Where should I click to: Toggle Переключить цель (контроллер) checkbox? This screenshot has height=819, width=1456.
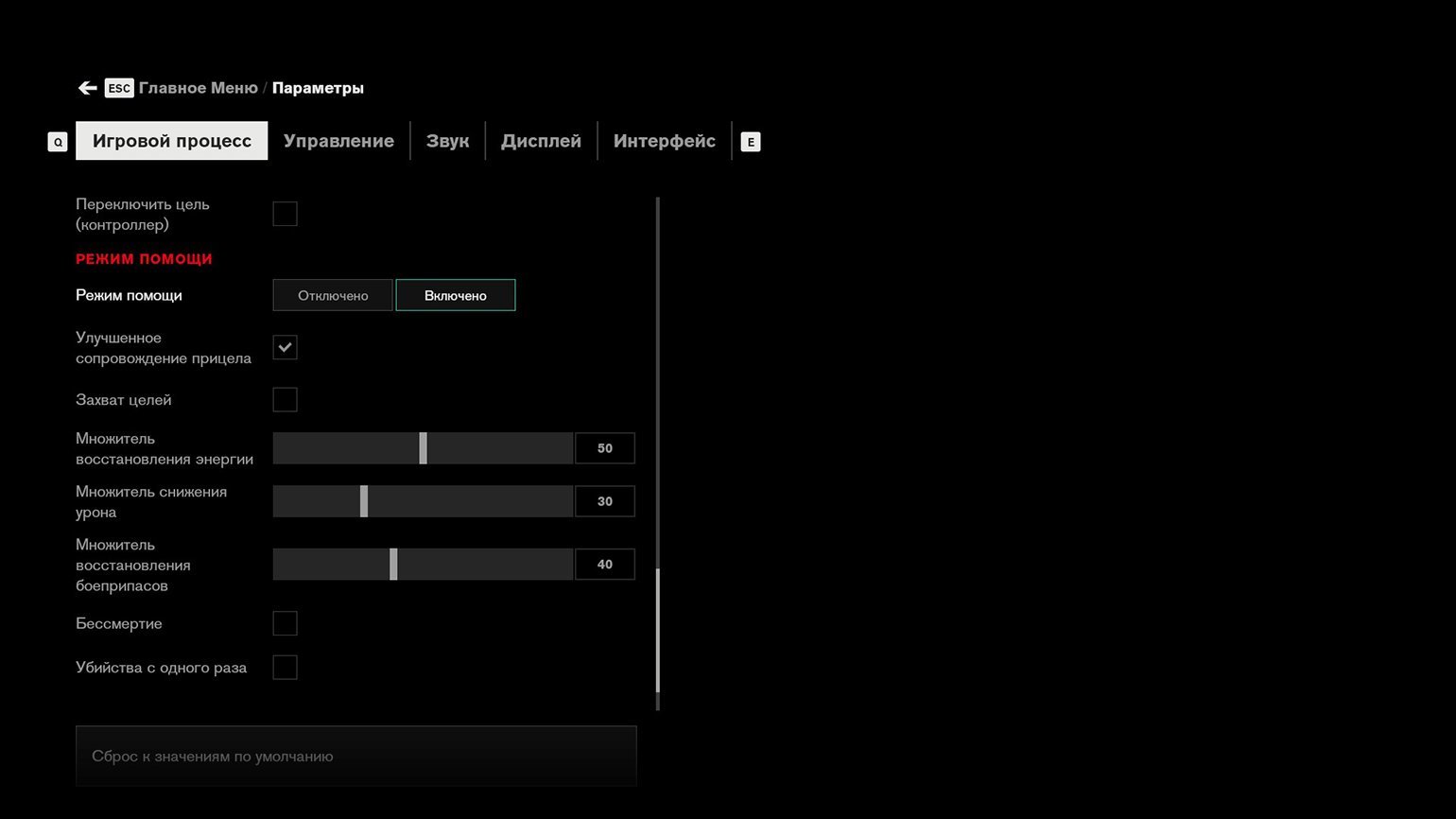[x=285, y=214]
